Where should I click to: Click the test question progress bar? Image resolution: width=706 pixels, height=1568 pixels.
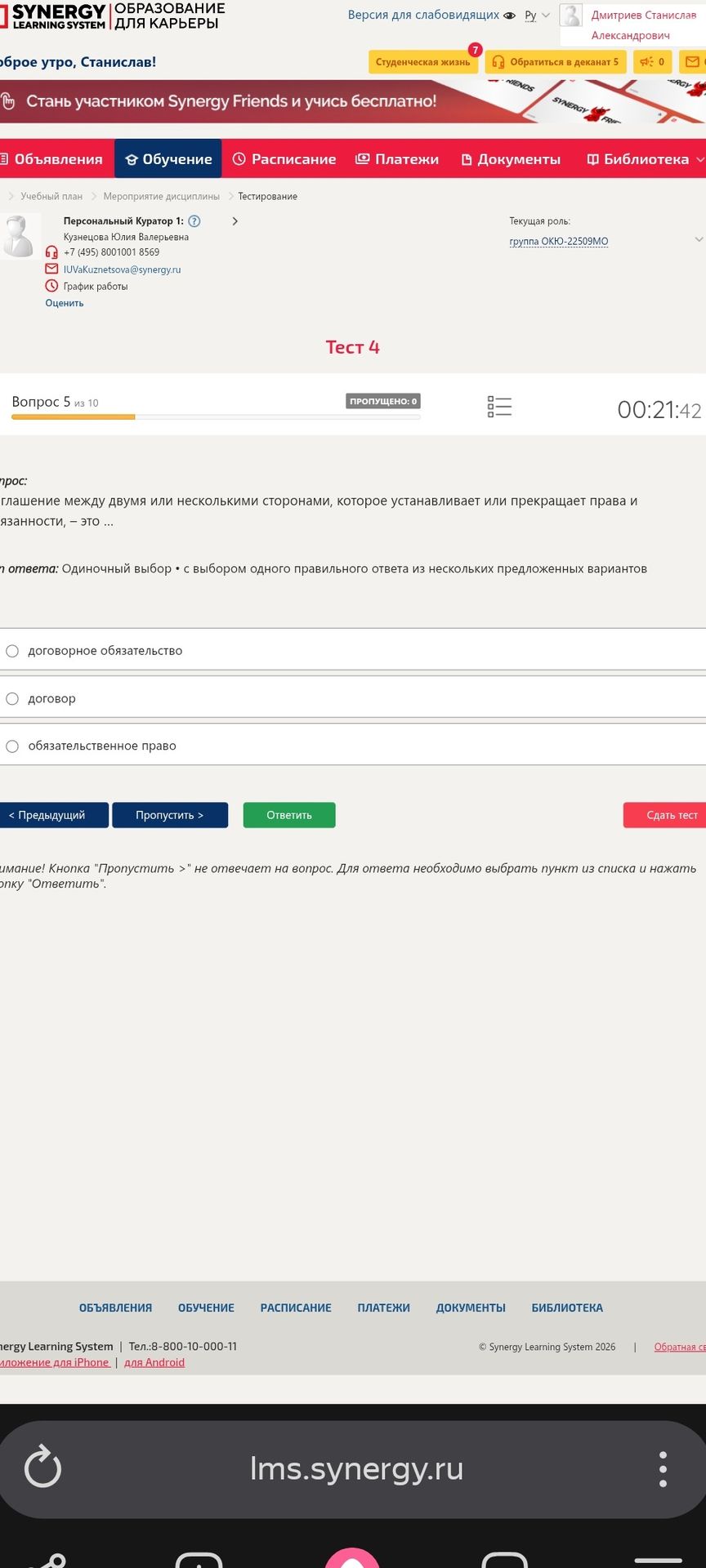(x=216, y=417)
